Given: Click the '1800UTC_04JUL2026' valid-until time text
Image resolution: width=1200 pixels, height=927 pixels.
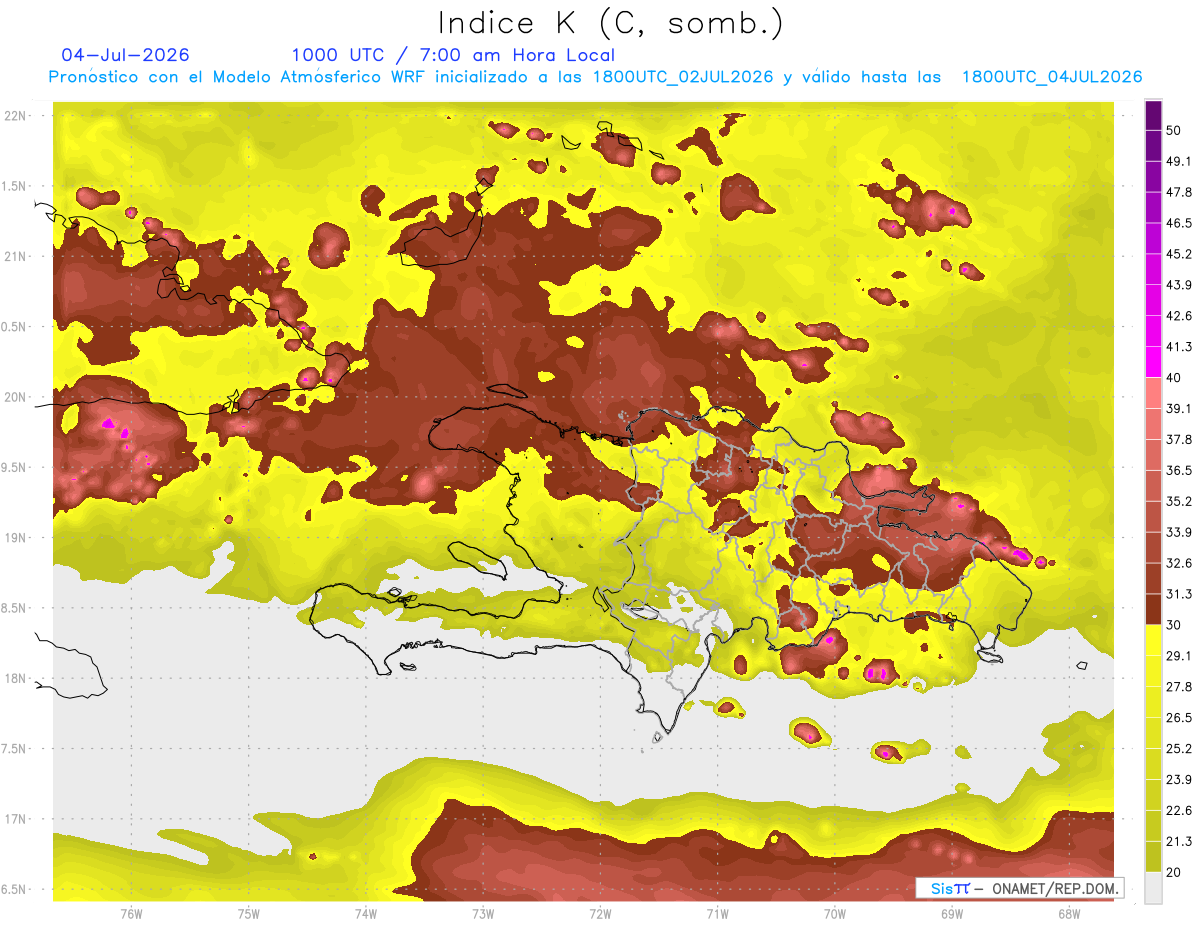Looking at the screenshot, I should (1052, 77).
